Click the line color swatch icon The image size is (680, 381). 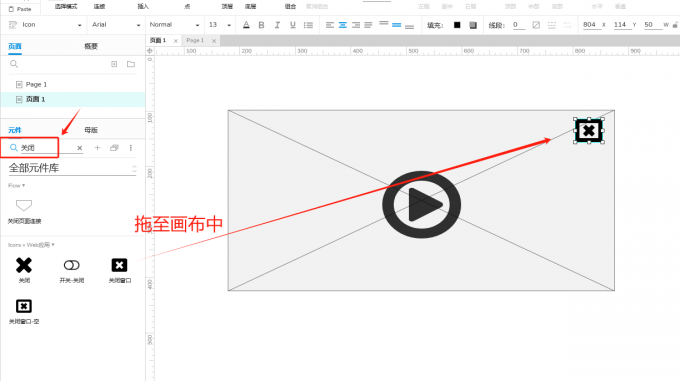[536, 25]
